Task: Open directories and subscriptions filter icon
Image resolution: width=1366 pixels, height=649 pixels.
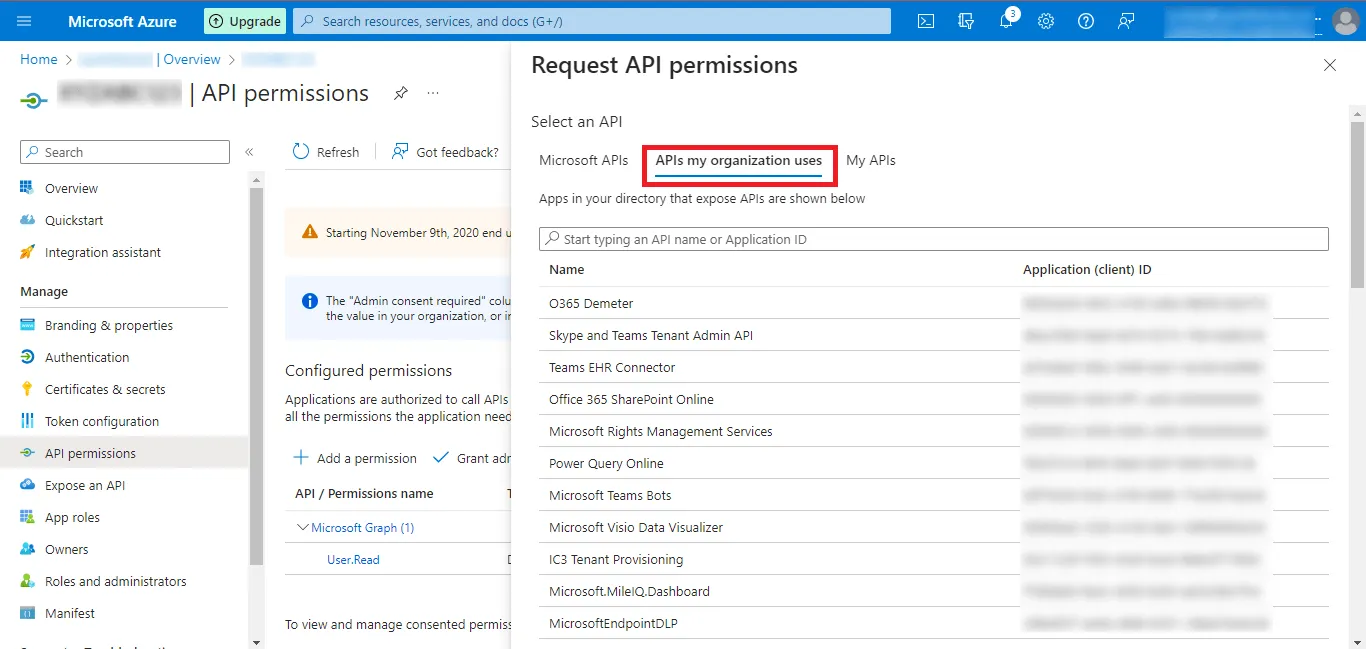Action: point(966,21)
